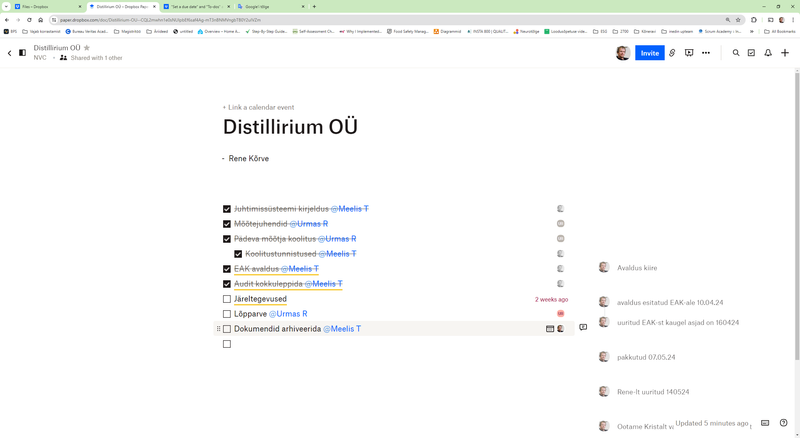Open the comment icon beside Dokumendid arhiveerida

[583, 328]
